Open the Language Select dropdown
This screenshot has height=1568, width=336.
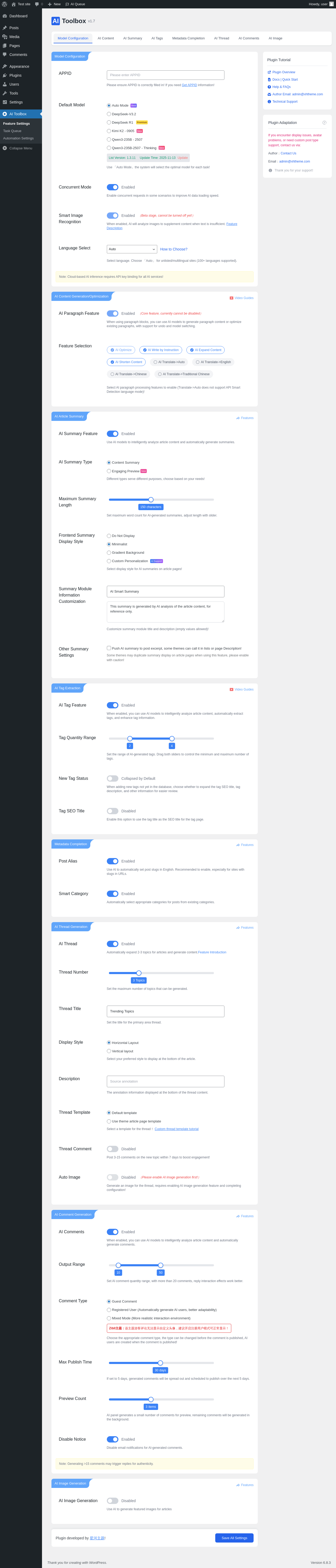pyautogui.click(x=132, y=249)
